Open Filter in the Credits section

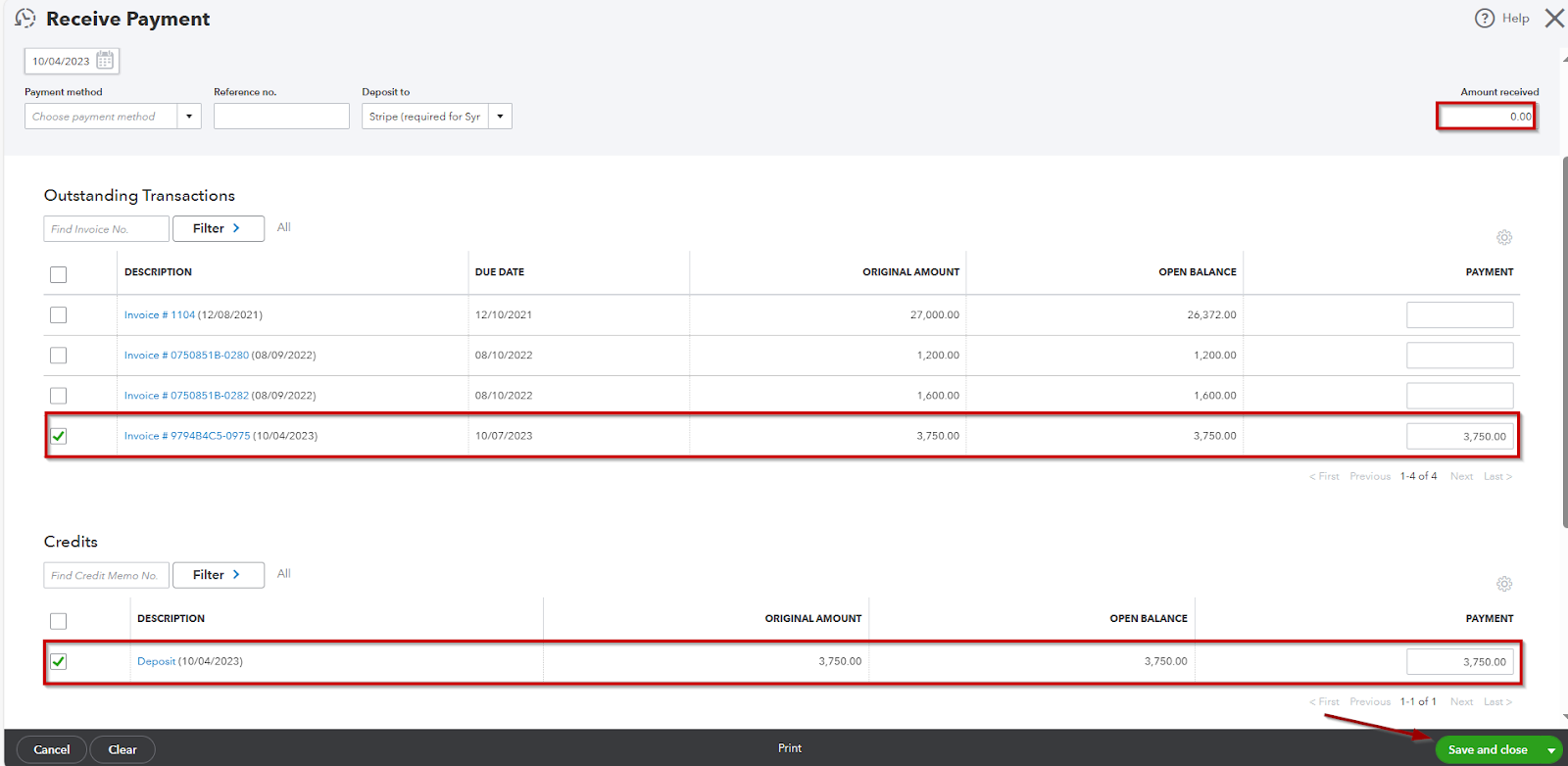pos(218,575)
